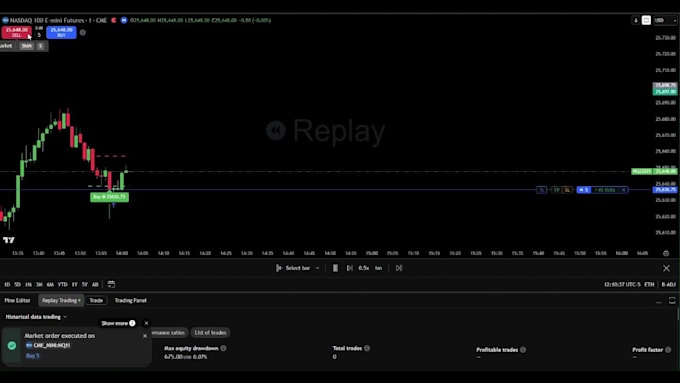The height and width of the screenshot is (383, 680).
Task: Show info for Profit factor
Action: tap(668, 350)
